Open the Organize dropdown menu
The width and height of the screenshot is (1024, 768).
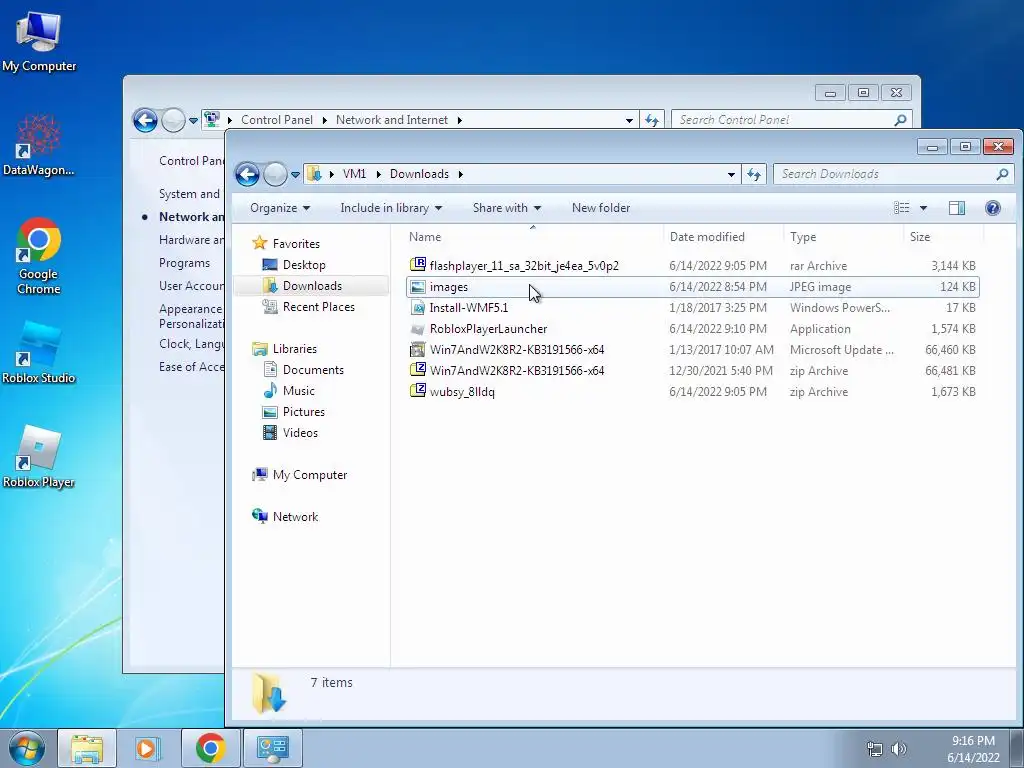tap(280, 208)
